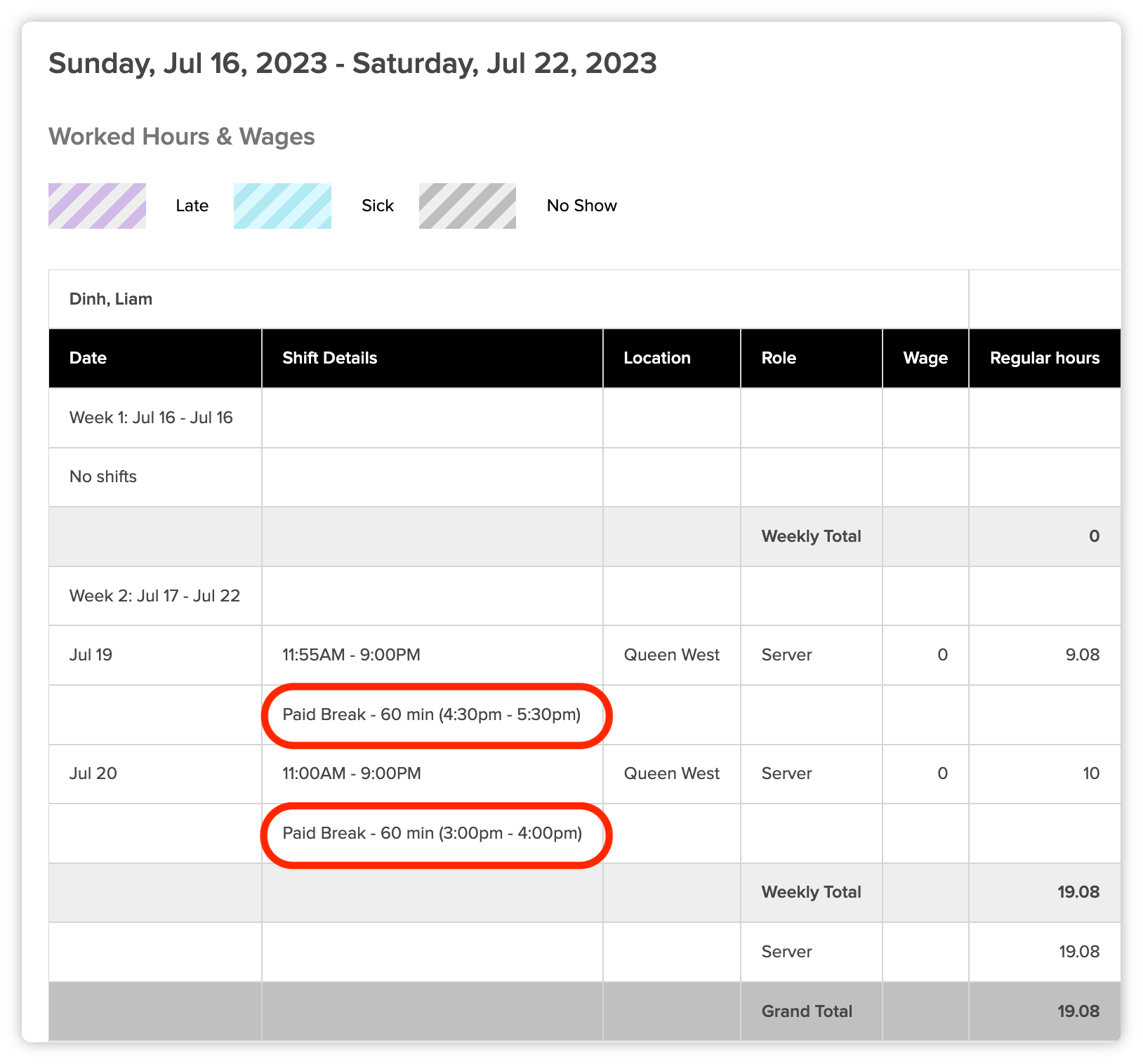Click the Regular hours column header
This screenshot has width=1143, height=1064.
coord(1045,358)
